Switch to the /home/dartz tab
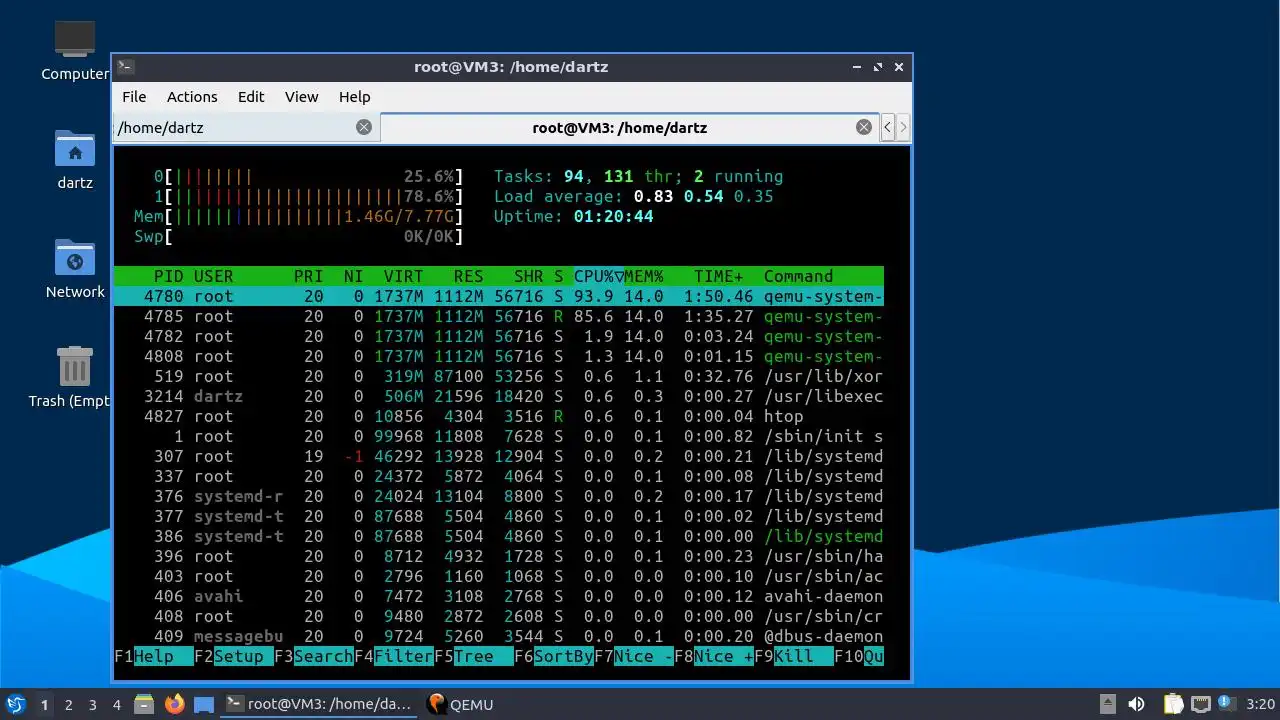 (x=246, y=127)
